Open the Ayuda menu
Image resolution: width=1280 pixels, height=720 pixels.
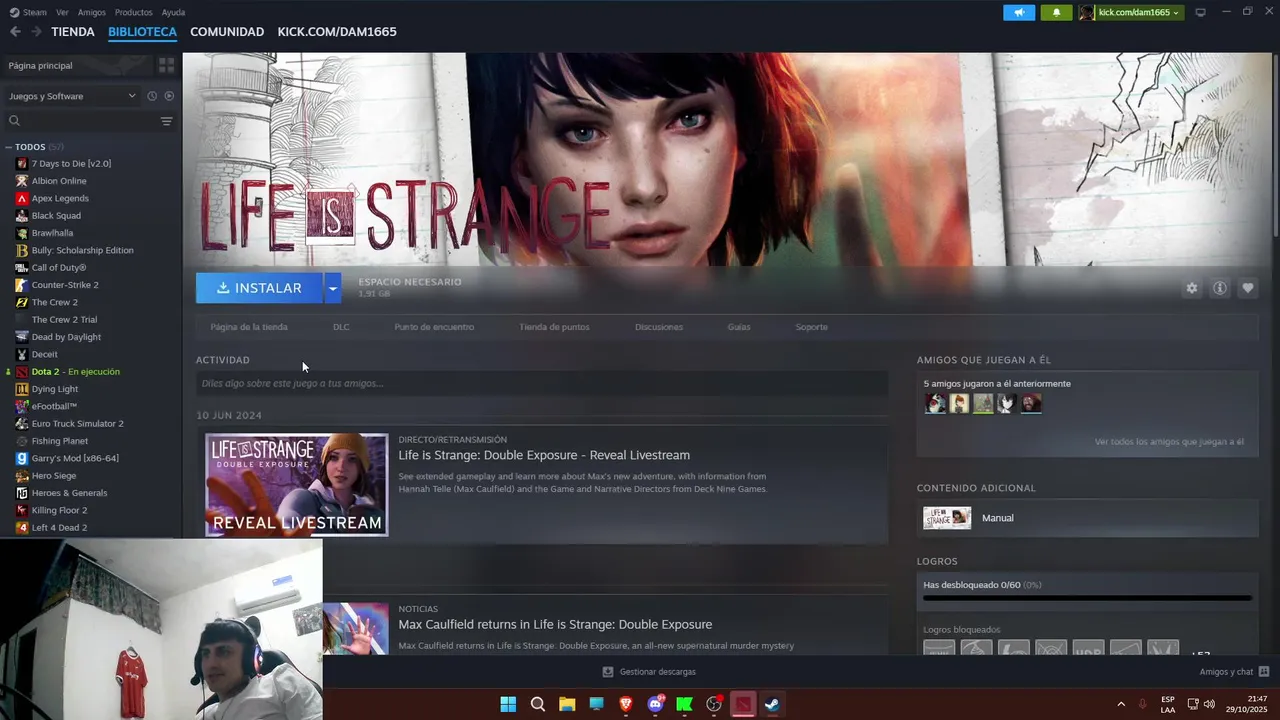click(x=173, y=12)
